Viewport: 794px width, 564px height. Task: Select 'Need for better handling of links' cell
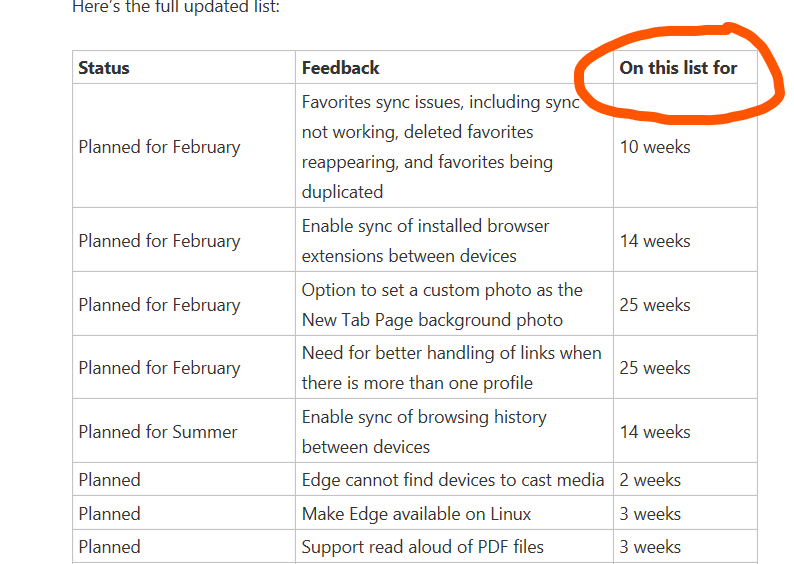pos(452,368)
